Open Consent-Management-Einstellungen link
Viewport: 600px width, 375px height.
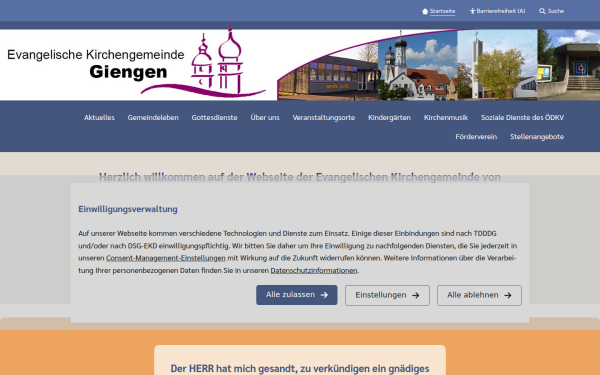(x=166, y=258)
